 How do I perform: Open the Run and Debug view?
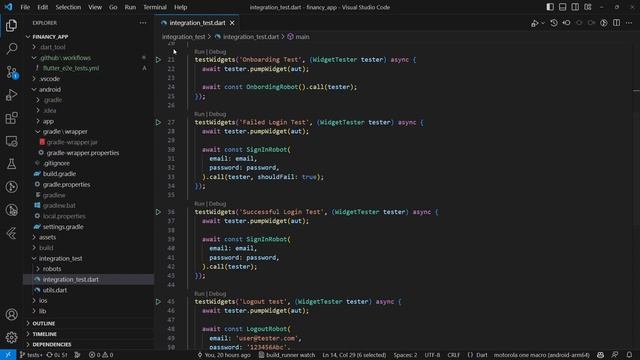click(11, 95)
